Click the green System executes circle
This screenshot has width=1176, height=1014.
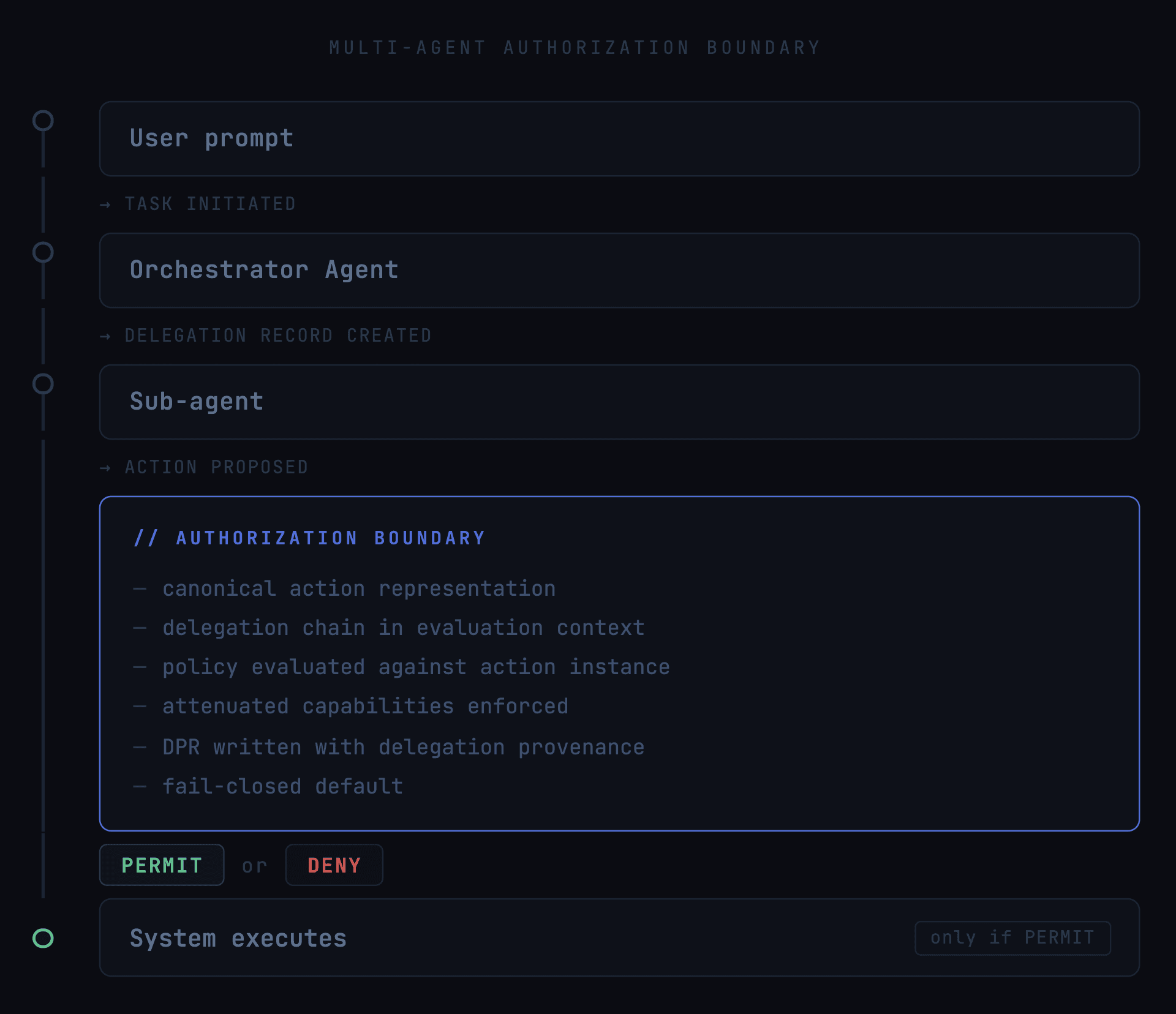point(43,938)
